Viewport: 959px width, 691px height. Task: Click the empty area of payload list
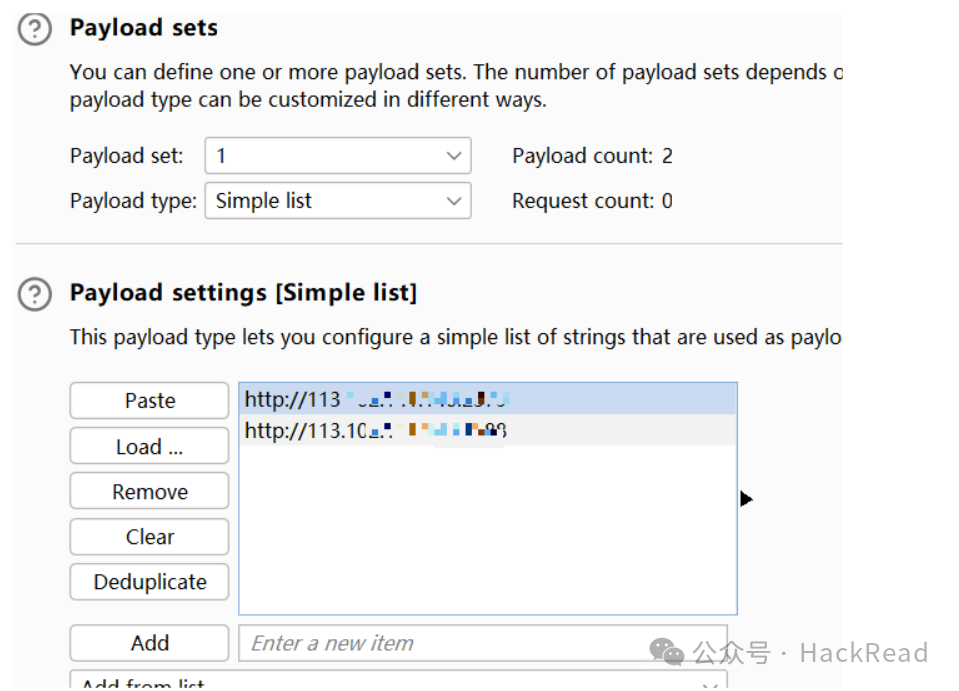(487, 530)
